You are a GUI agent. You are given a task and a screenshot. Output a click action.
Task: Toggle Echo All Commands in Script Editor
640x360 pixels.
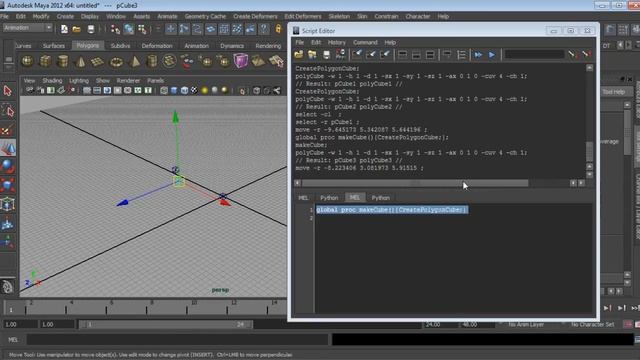tap(447, 55)
